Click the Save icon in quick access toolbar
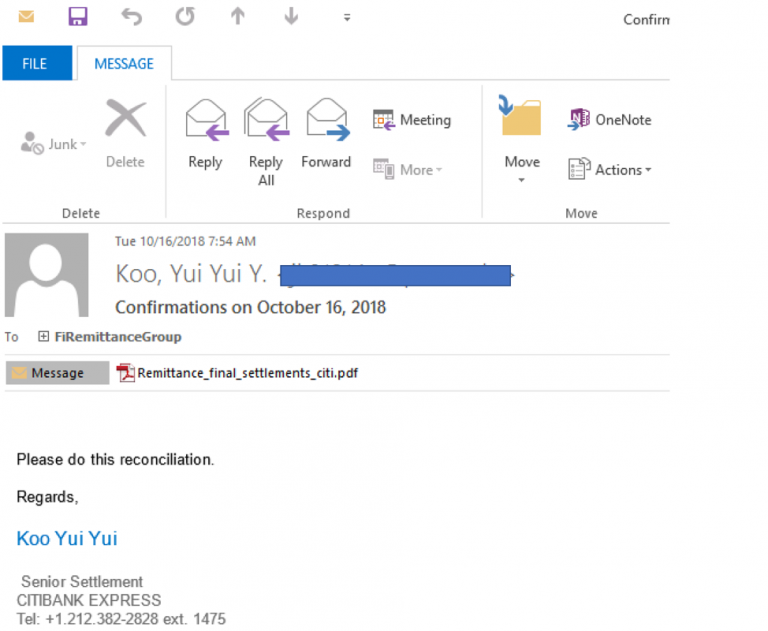The image size is (768, 631). pyautogui.click(x=77, y=17)
